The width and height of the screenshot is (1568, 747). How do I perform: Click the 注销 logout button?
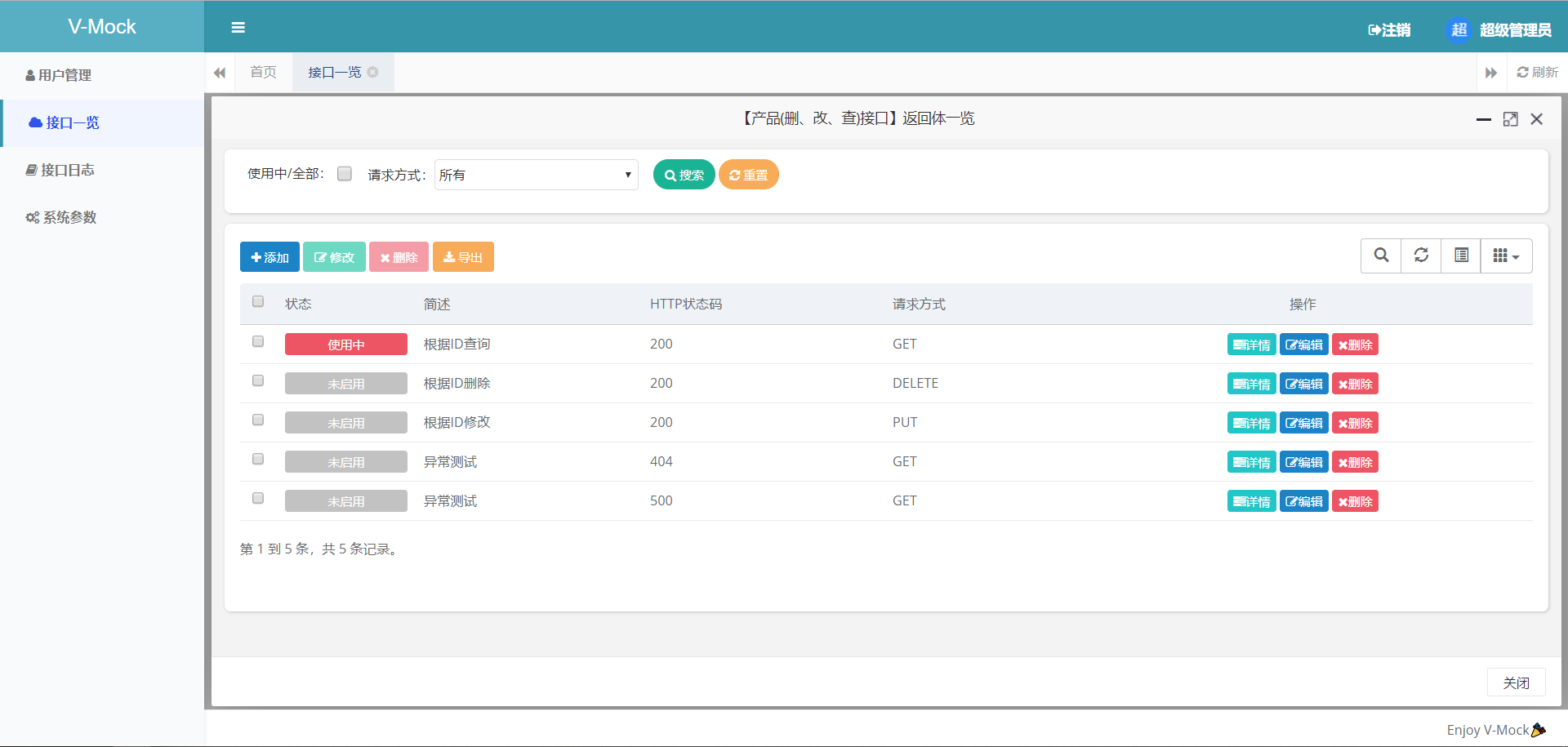pyautogui.click(x=1389, y=30)
